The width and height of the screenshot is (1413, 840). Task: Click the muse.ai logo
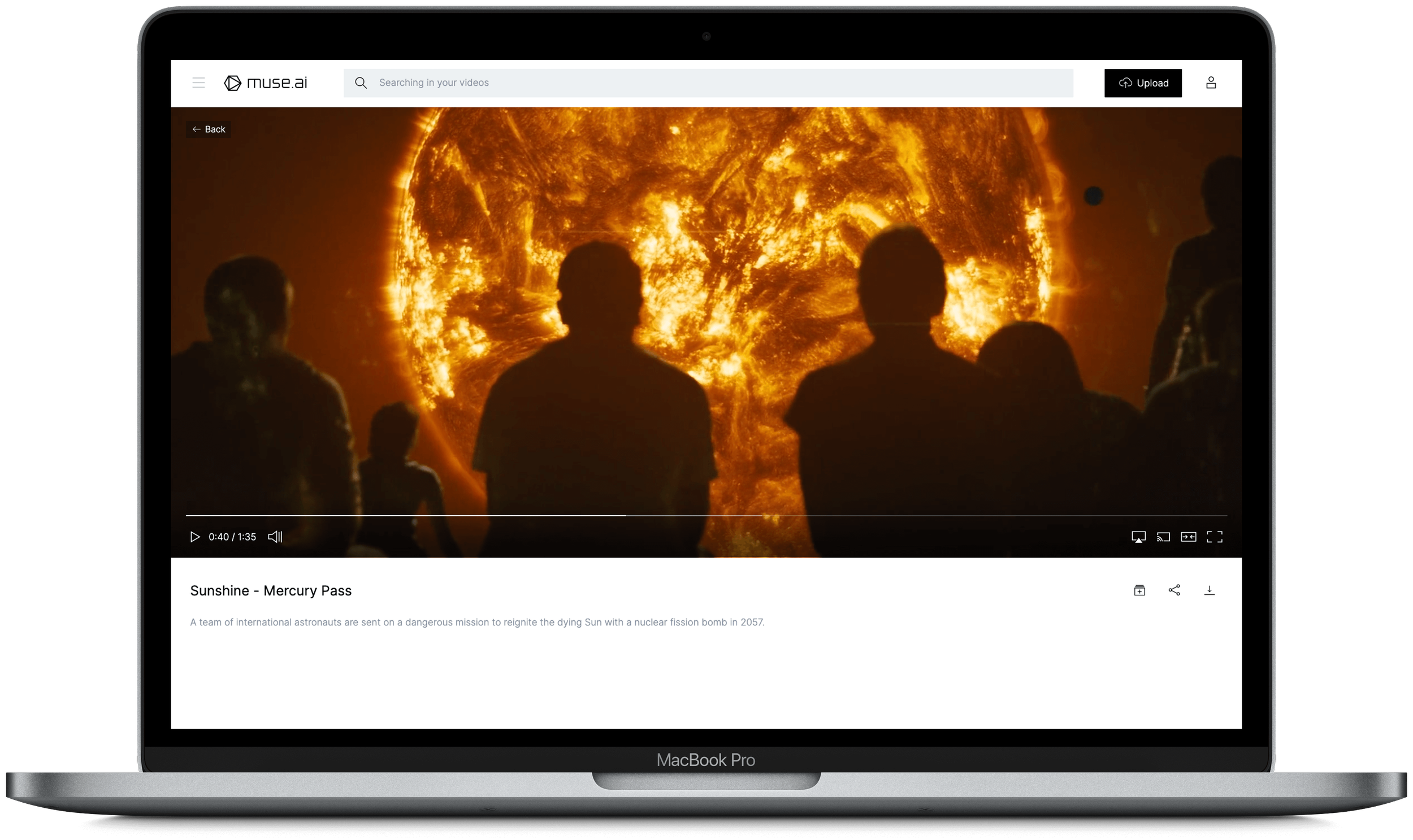tap(266, 82)
